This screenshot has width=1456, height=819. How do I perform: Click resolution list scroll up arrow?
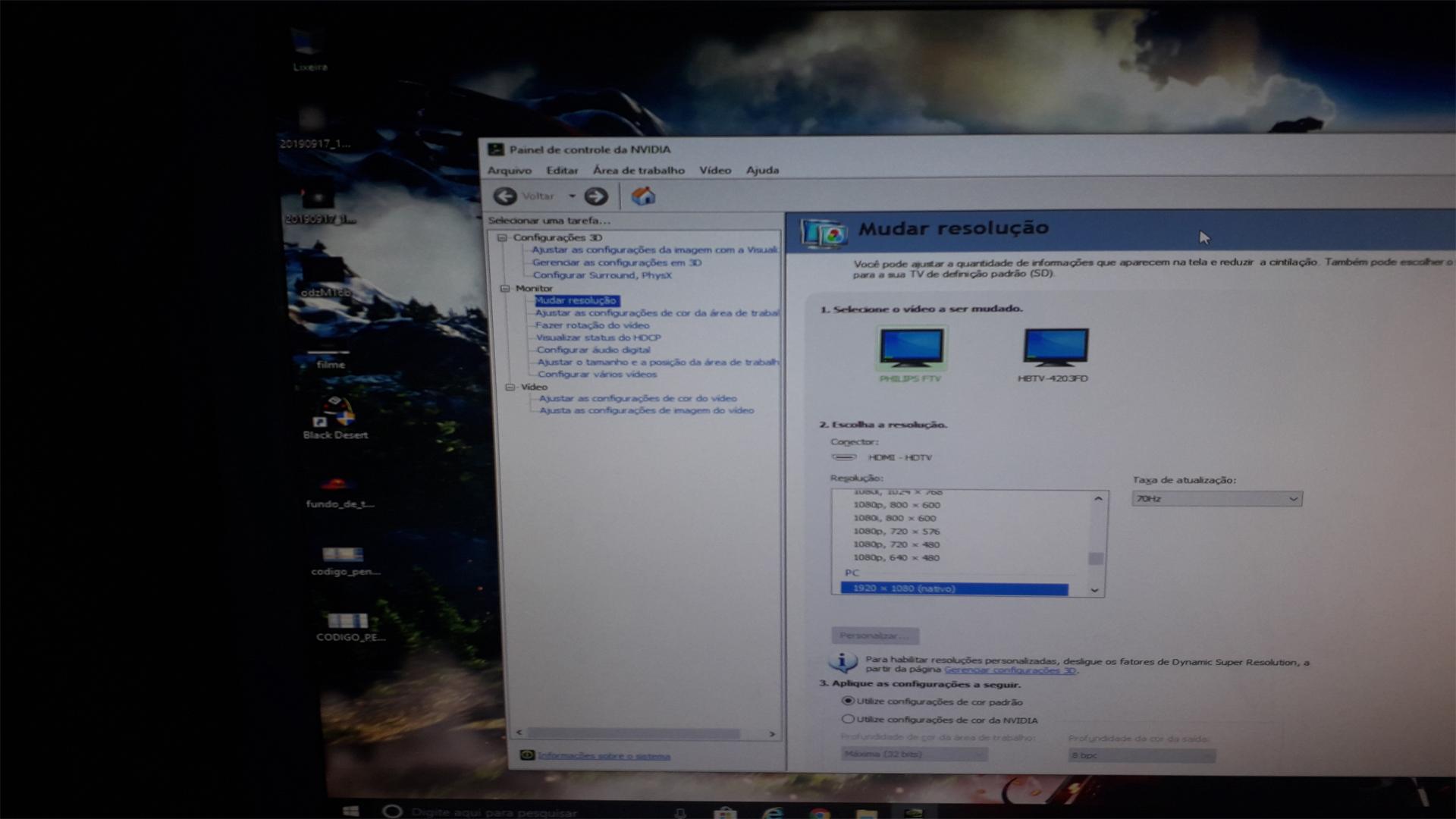pos(1097,498)
